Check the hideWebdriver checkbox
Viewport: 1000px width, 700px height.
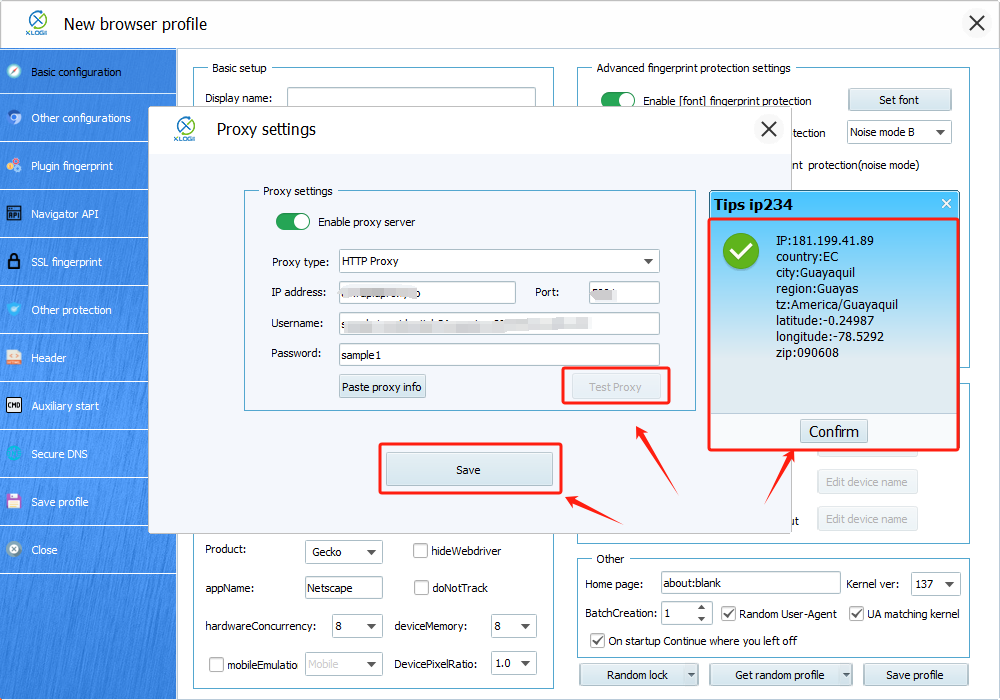(x=421, y=551)
